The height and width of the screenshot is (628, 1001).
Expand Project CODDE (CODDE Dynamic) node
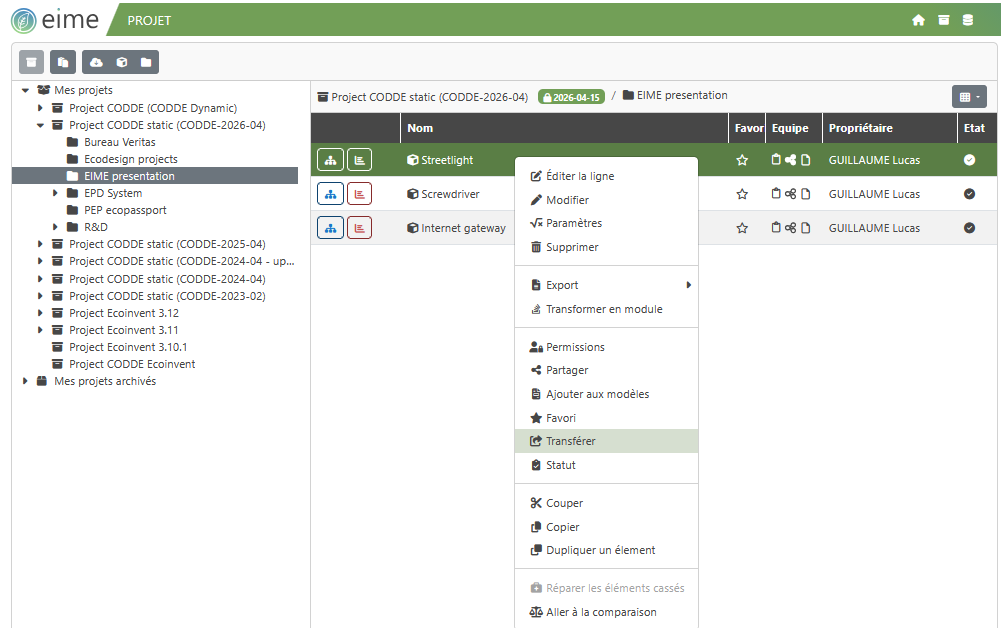[x=40, y=108]
